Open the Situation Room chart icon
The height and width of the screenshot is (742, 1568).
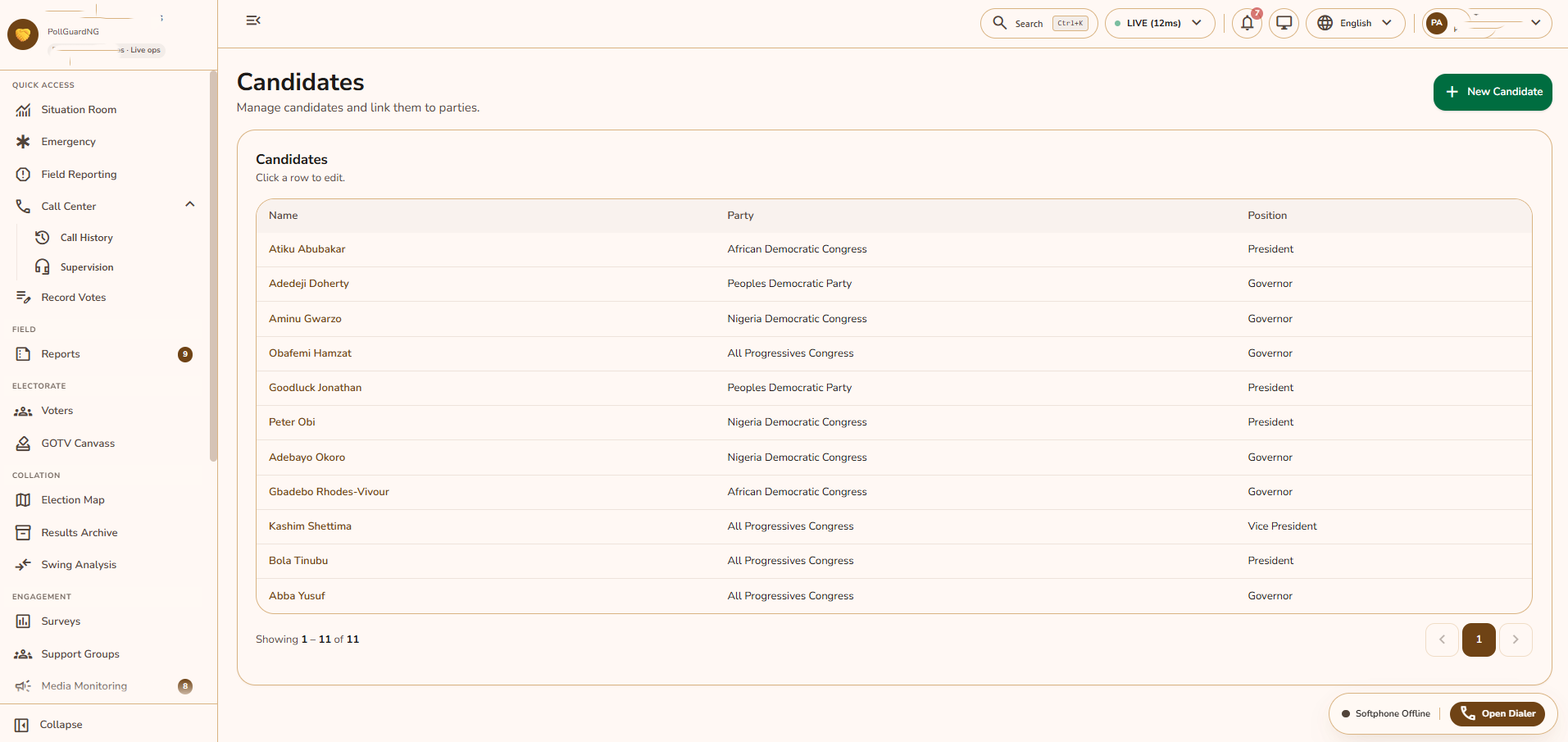[23, 110]
